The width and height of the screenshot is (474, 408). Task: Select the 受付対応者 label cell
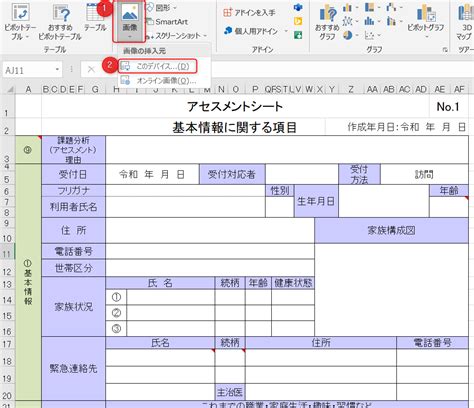coord(232,174)
